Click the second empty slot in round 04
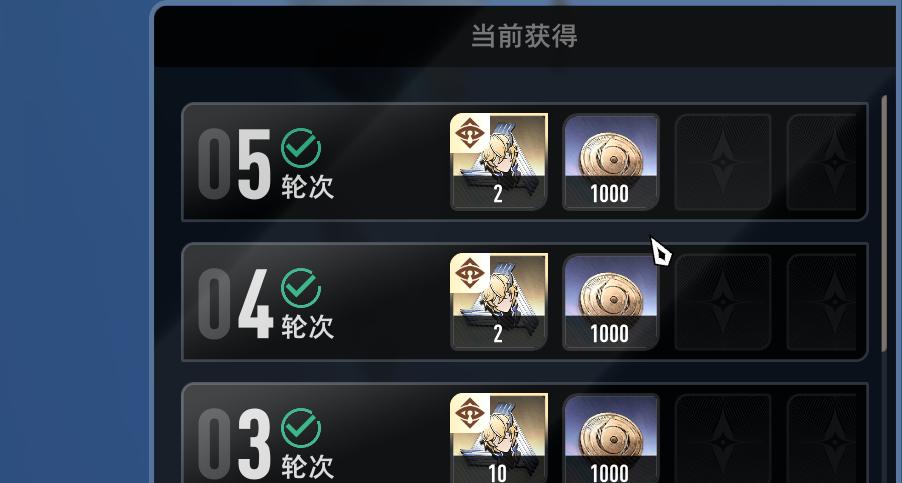The height and width of the screenshot is (483, 902). 821,302
